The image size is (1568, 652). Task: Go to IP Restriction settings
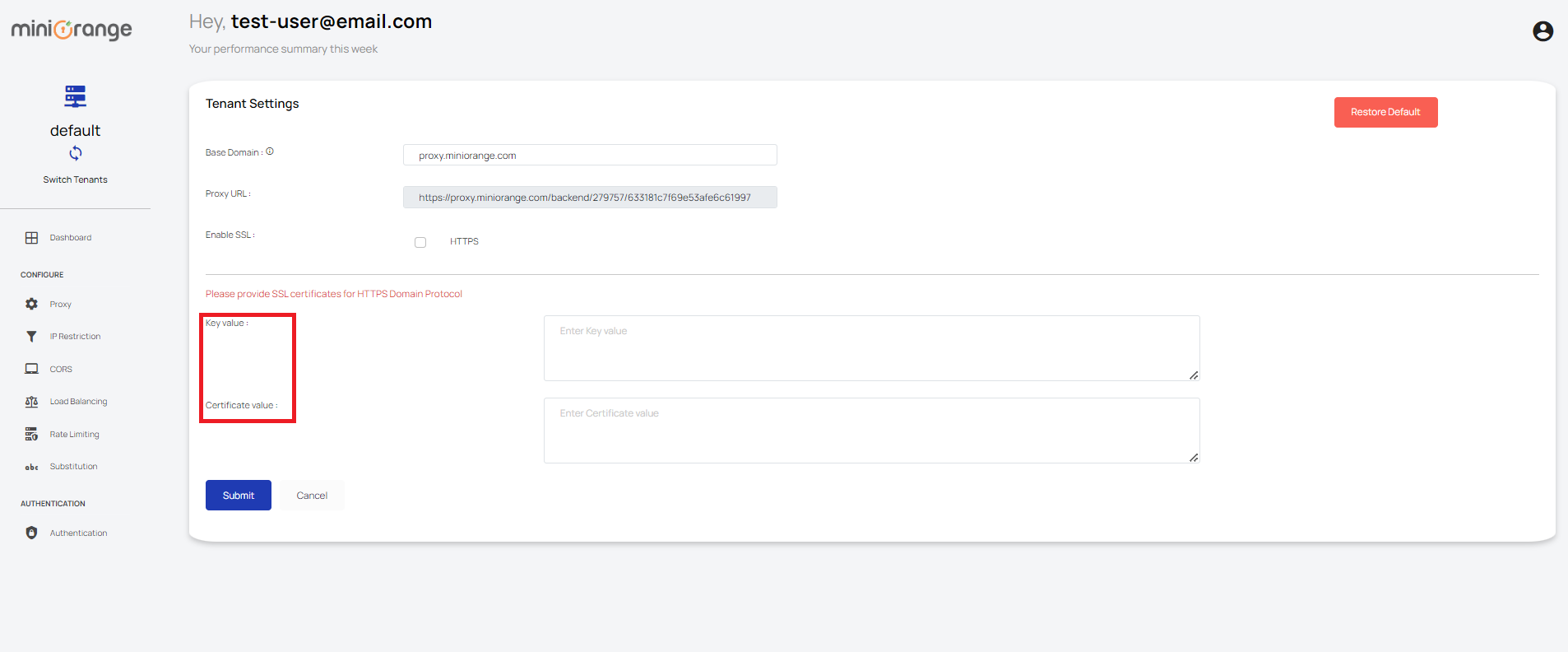tap(75, 337)
